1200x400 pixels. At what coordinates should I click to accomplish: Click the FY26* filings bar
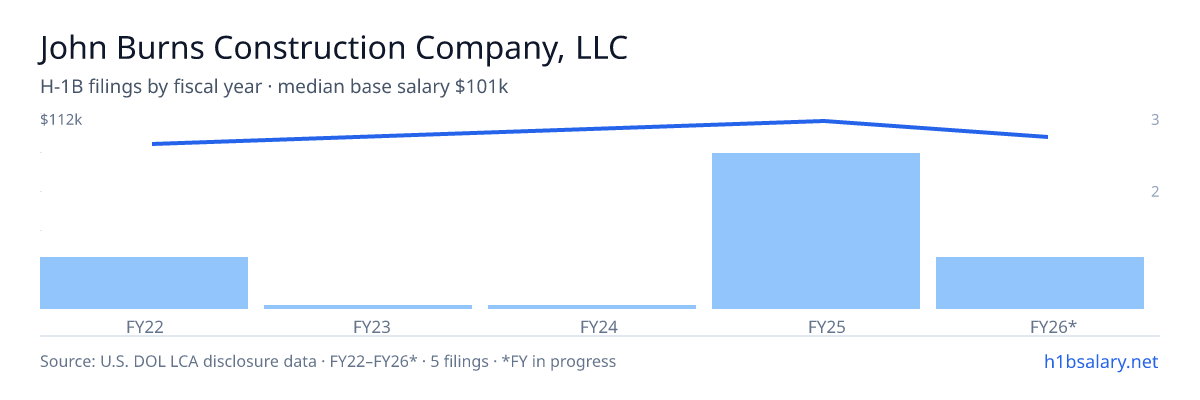click(1040, 283)
